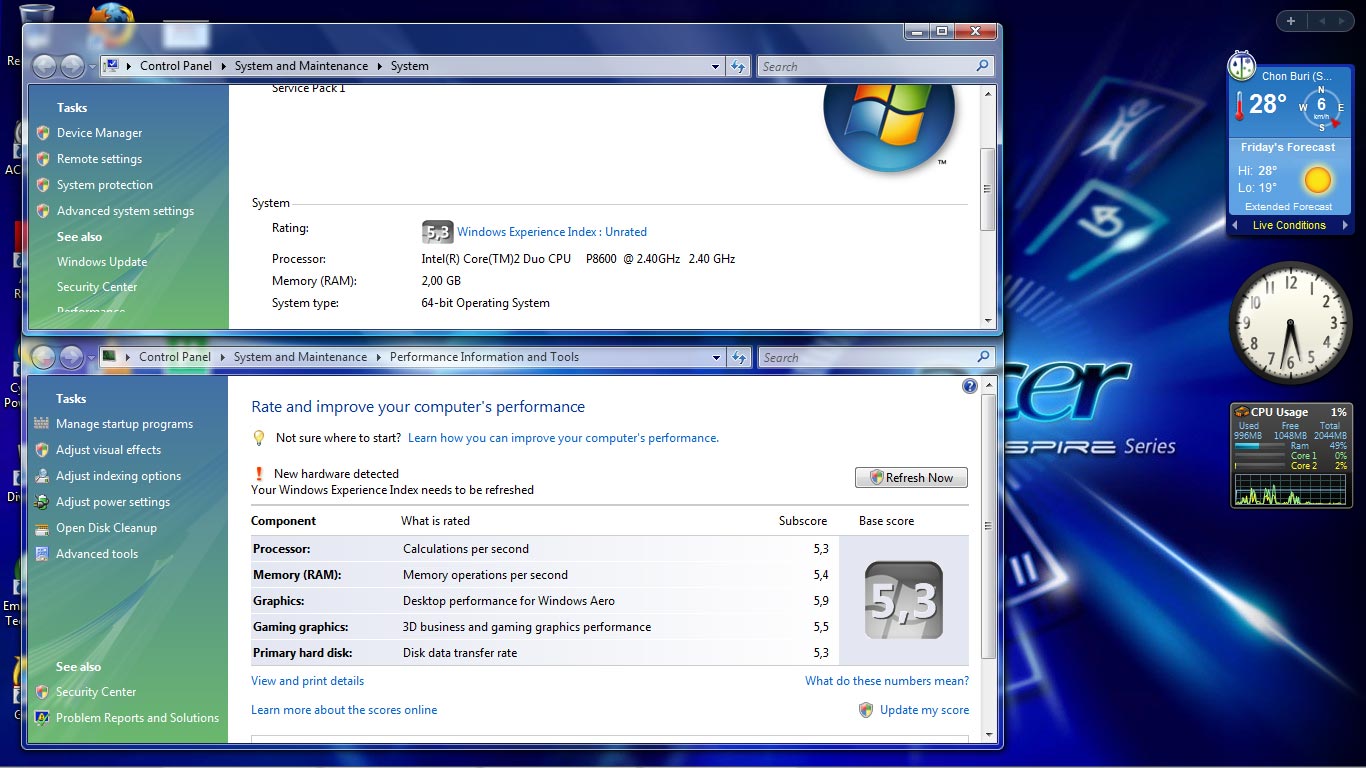
Task: Select Performance Information and Tools breadcrumb
Action: coord(484,357)
